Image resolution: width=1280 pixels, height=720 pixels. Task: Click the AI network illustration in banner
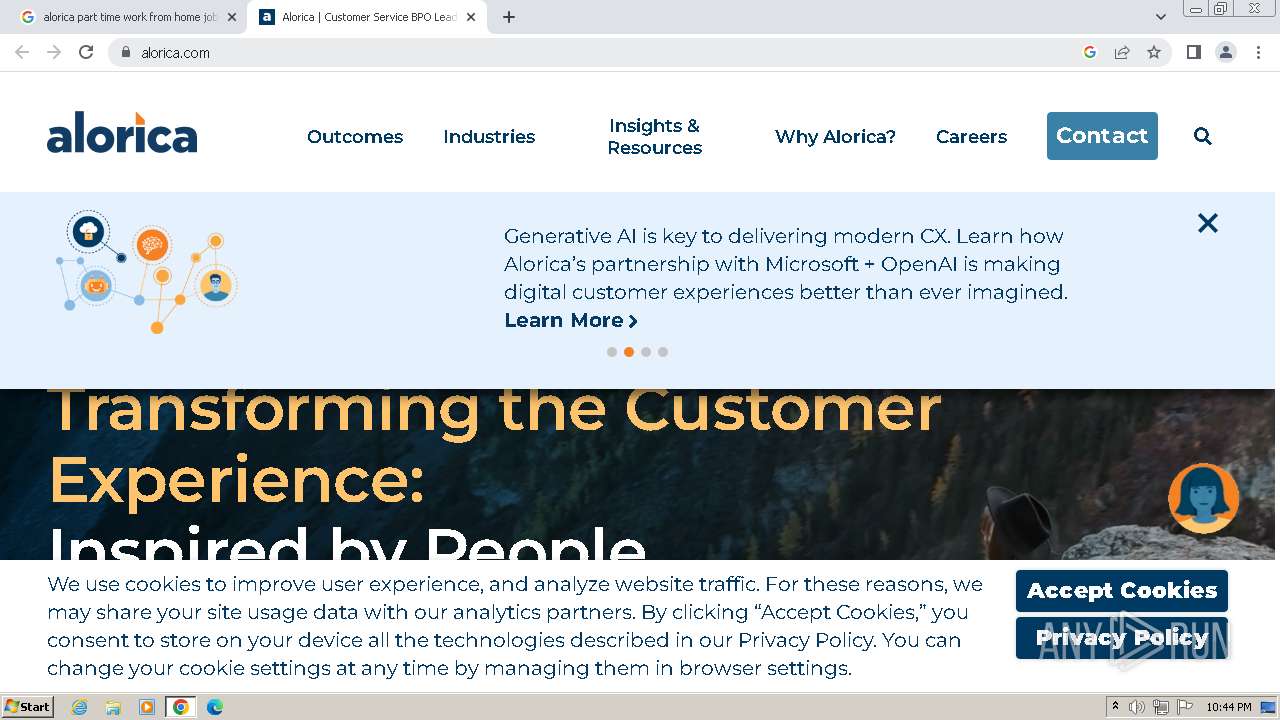146,271
